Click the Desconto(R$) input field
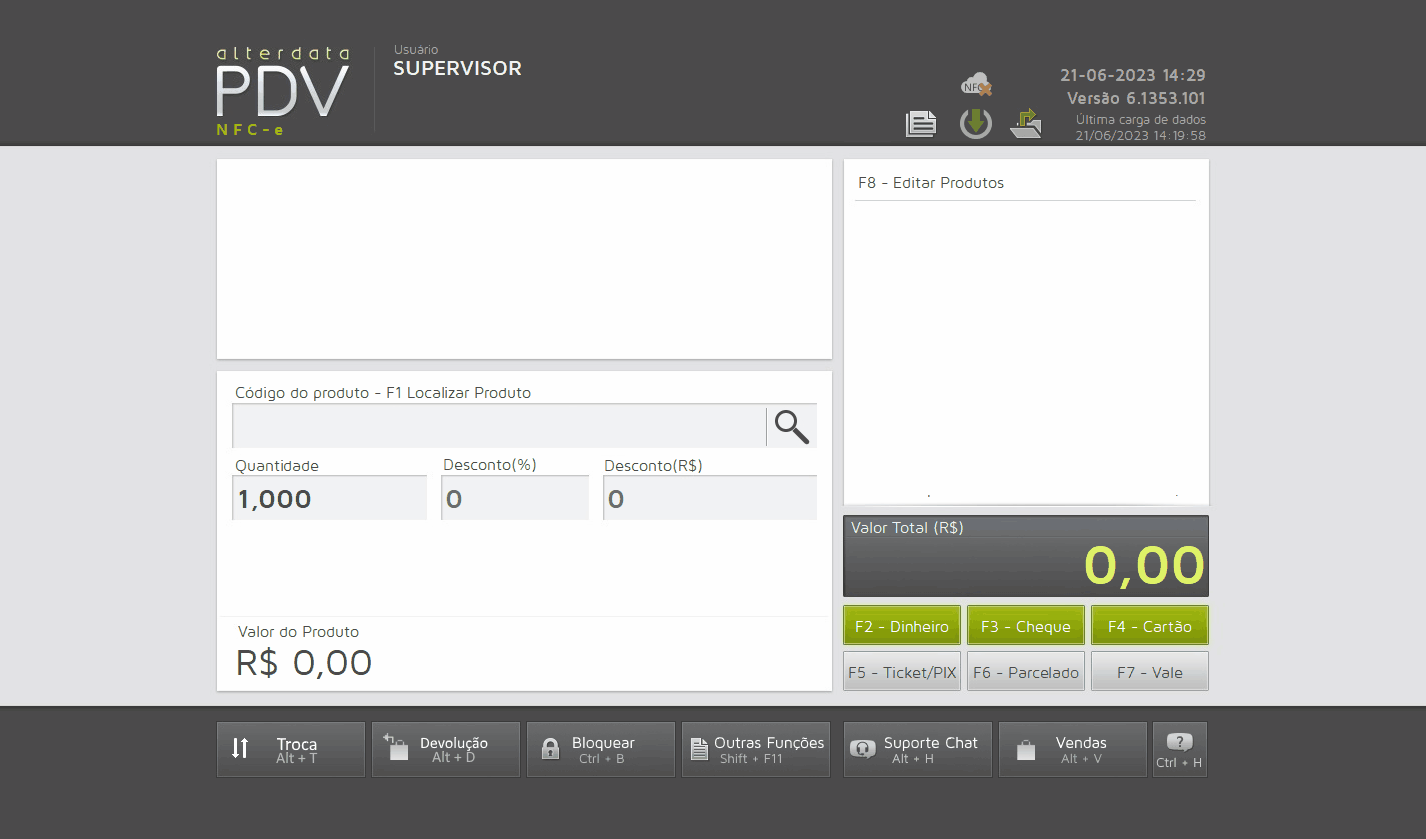The height and width of the screenshot is (839, 1426). [x=710, y=498]
